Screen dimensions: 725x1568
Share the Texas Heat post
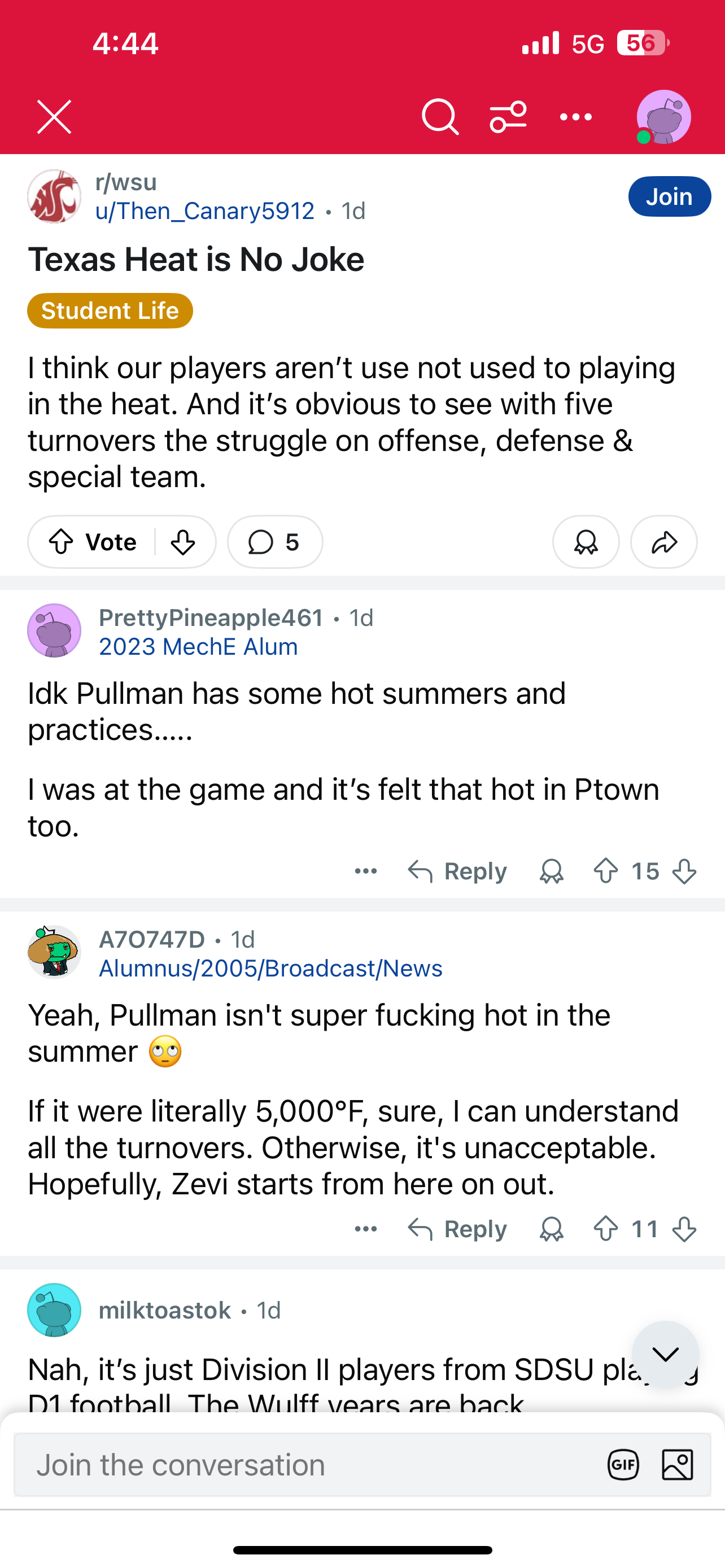point(663,542)
